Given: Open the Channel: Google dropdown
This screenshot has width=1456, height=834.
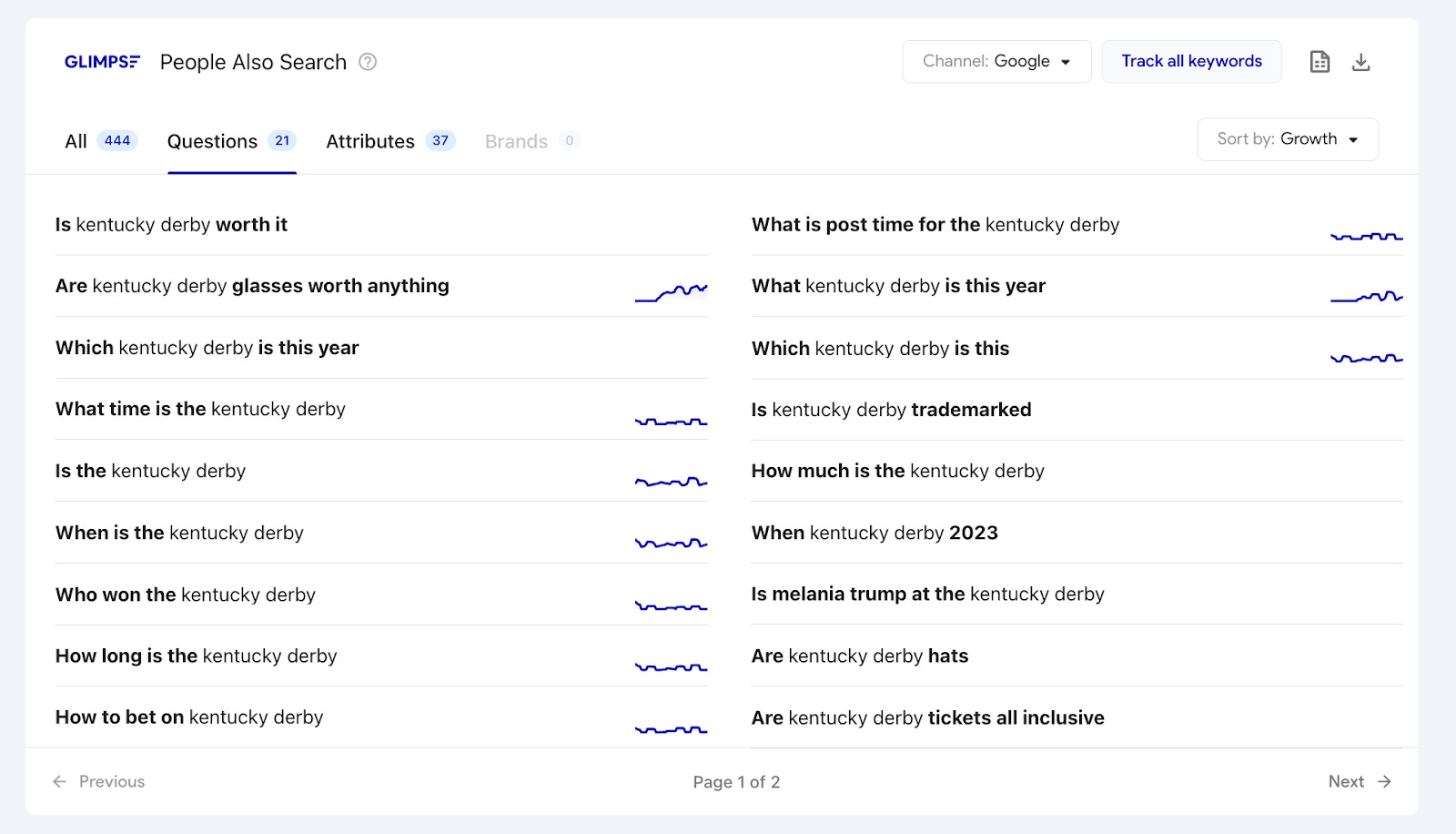Looking at the screenshot, I should (x=996, y=61).
